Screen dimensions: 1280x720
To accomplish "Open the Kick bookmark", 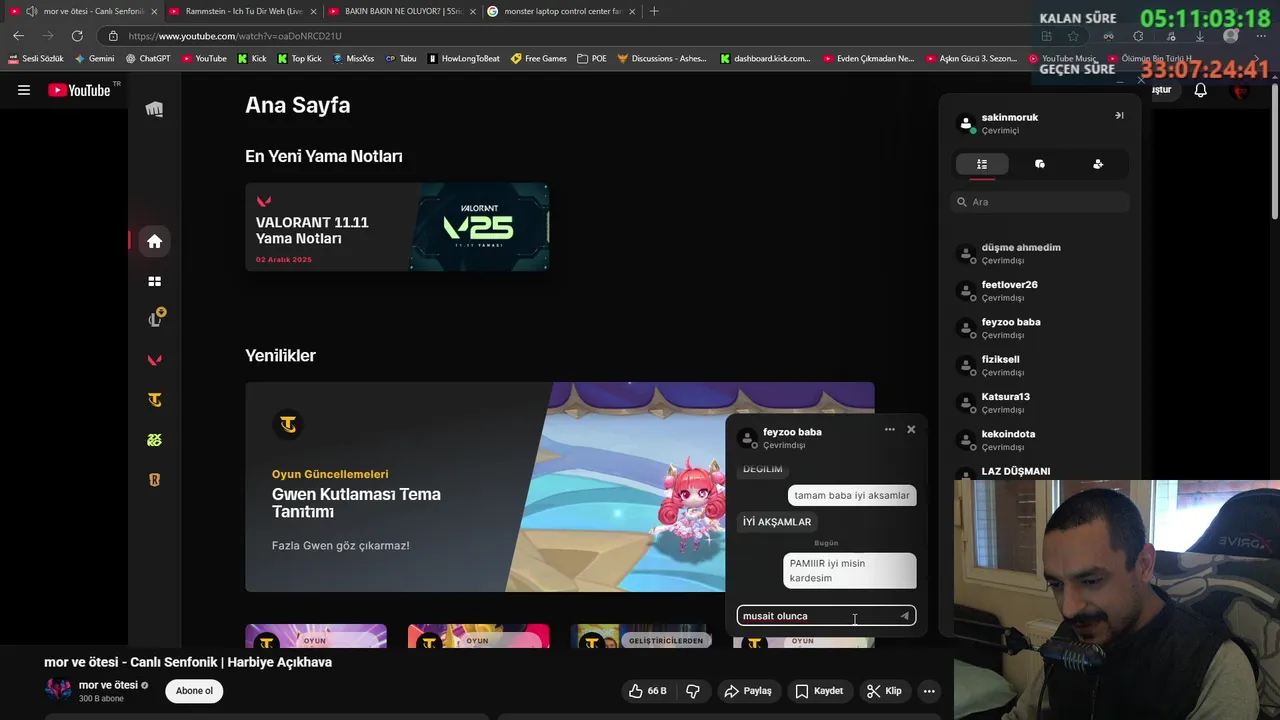I will pos(252,59).
